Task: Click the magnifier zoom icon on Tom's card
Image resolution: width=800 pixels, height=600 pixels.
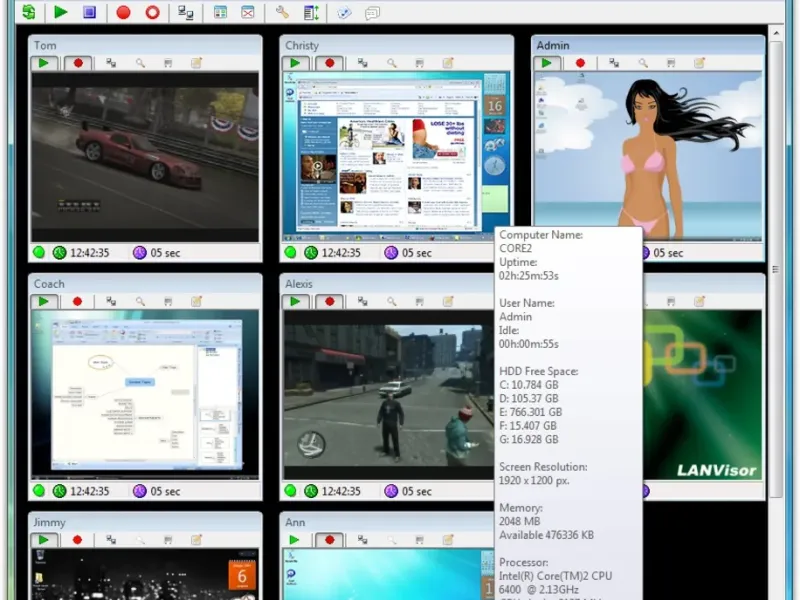Action: [140, 63]
